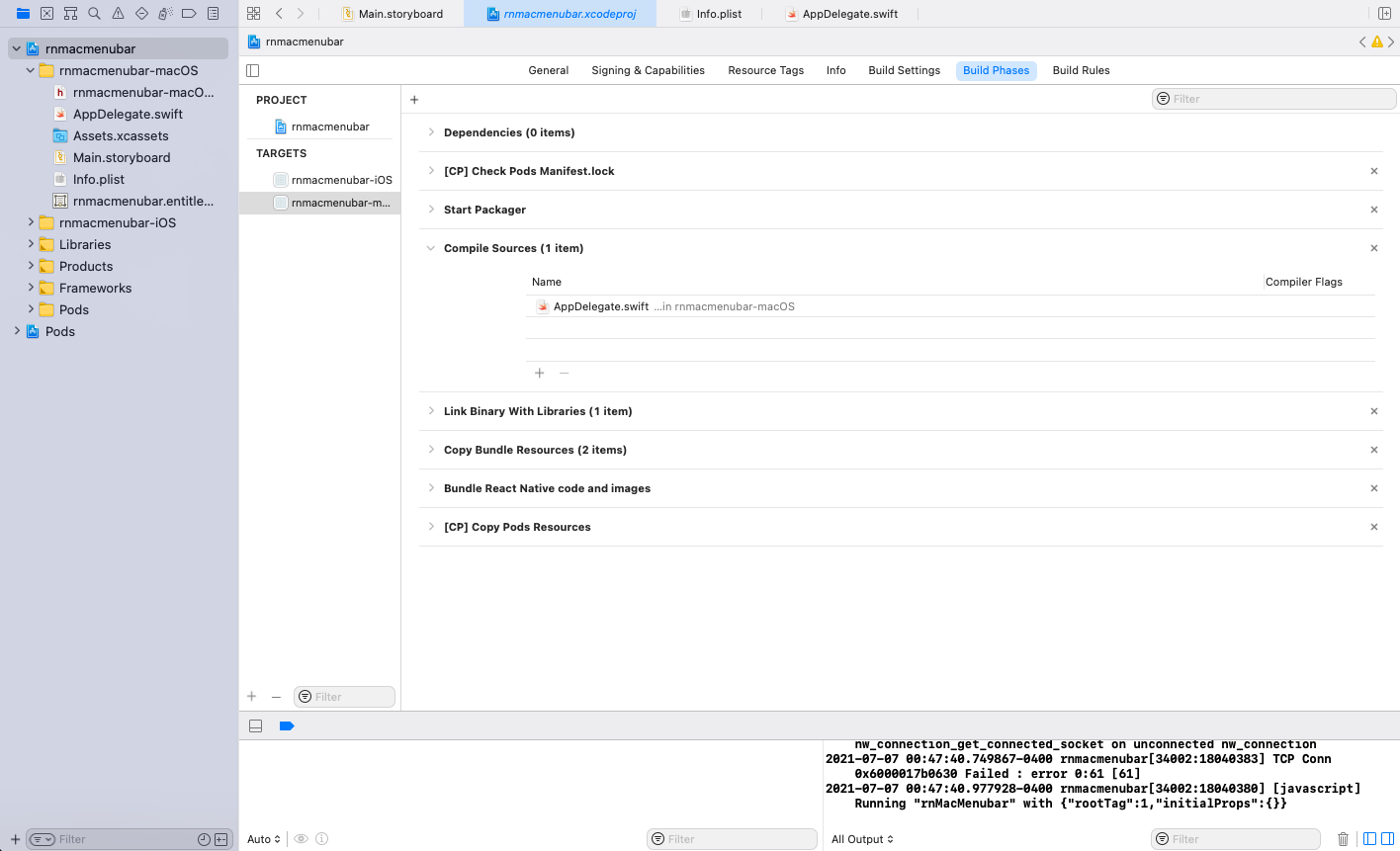Expand the Pods project in navigator
This screenshot has height=851, width=1400.
coord(17,331)
